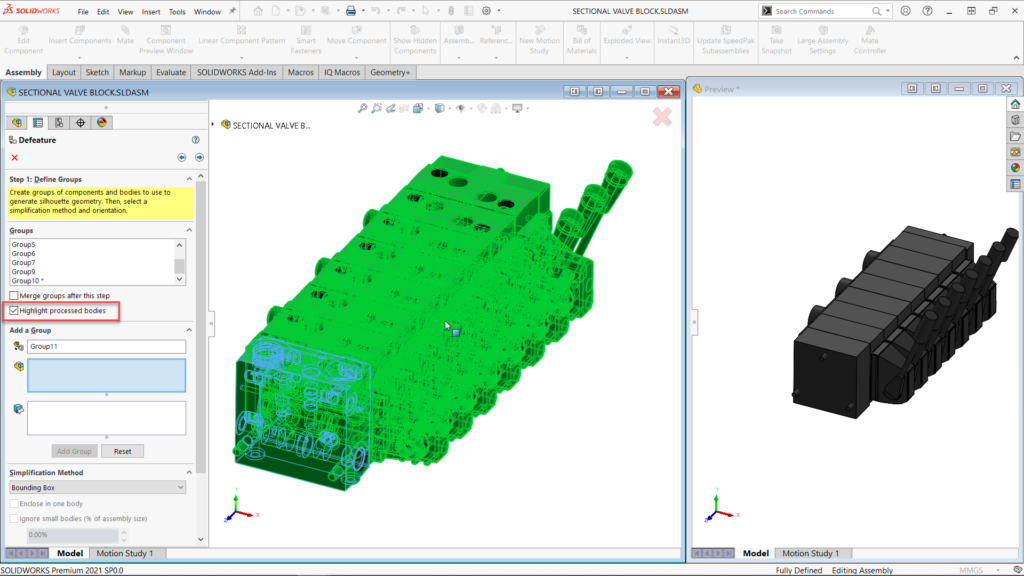The image size is (1024, 576).
Task: Open the File menu
Action: coord(83,12)
